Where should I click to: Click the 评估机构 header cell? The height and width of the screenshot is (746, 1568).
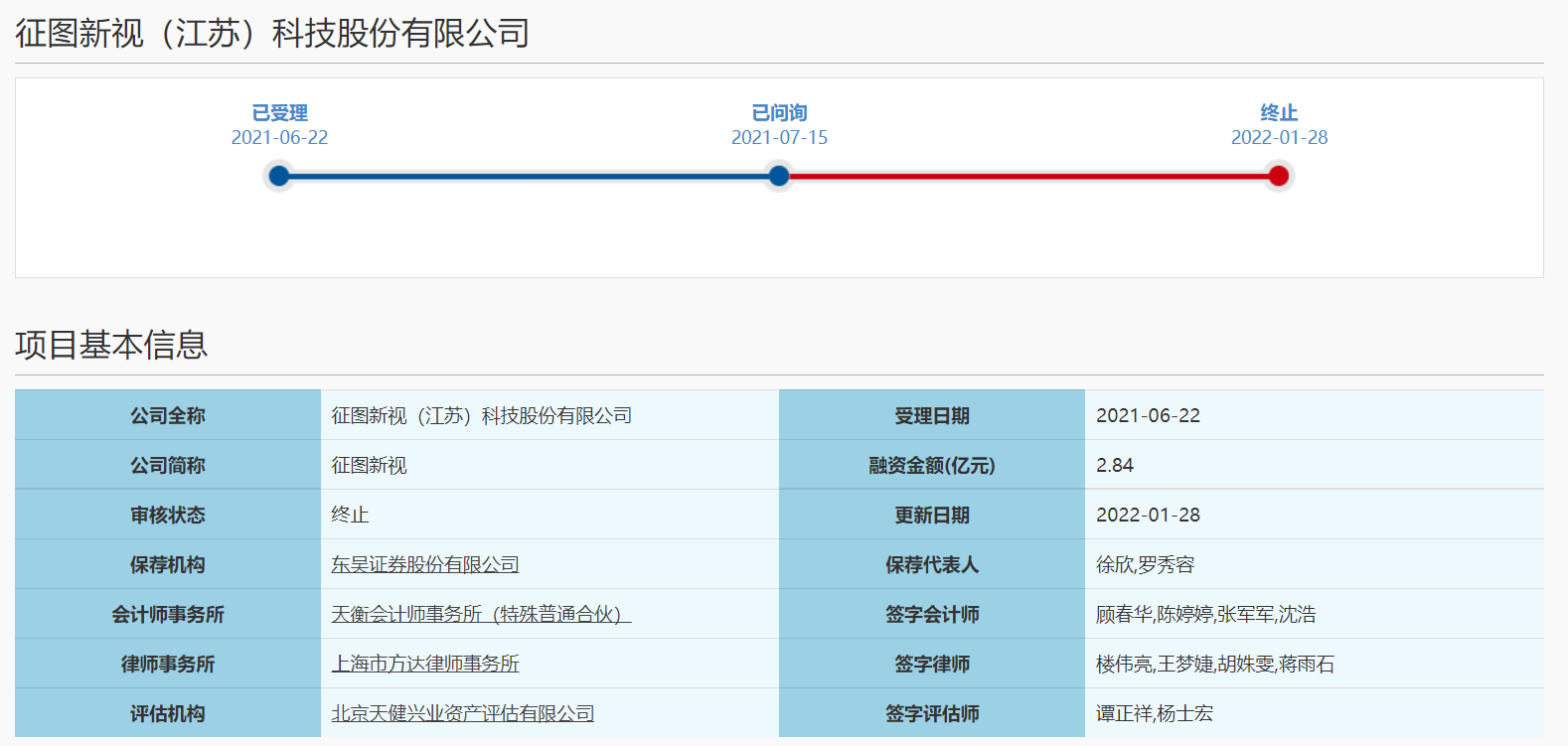coord(168,713)
